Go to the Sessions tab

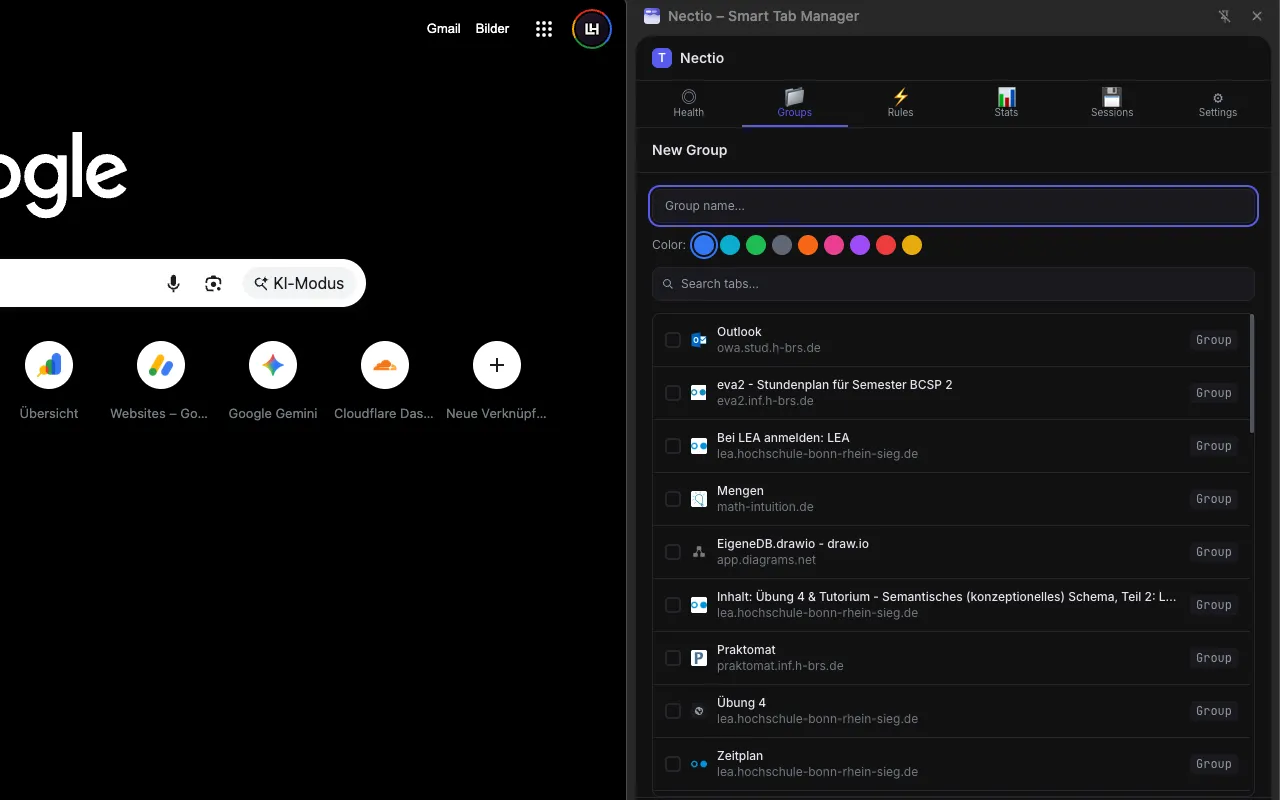coord(1112,103)
